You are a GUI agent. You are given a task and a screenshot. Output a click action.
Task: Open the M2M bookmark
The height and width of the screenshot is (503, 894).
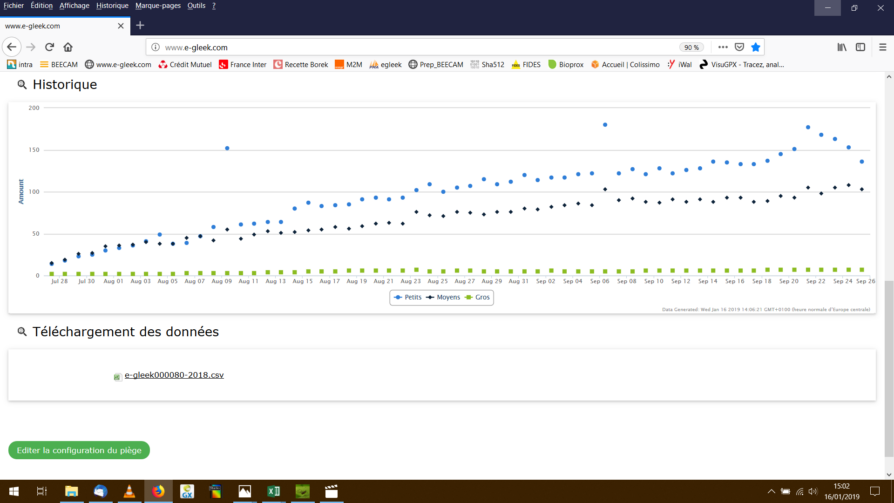coord(348,64)
